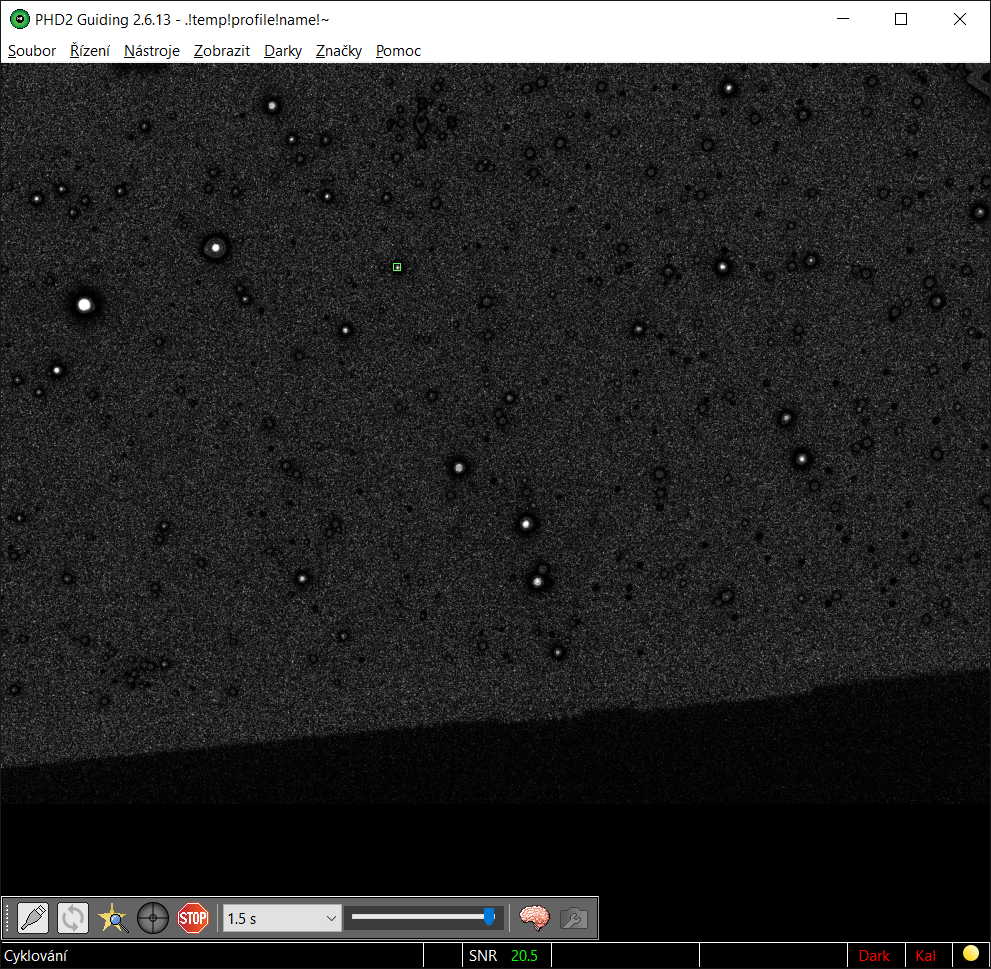This screenshot has width=991, height=969.
Task: Click the camera settings wrench icon
Action: click(574, 918)
